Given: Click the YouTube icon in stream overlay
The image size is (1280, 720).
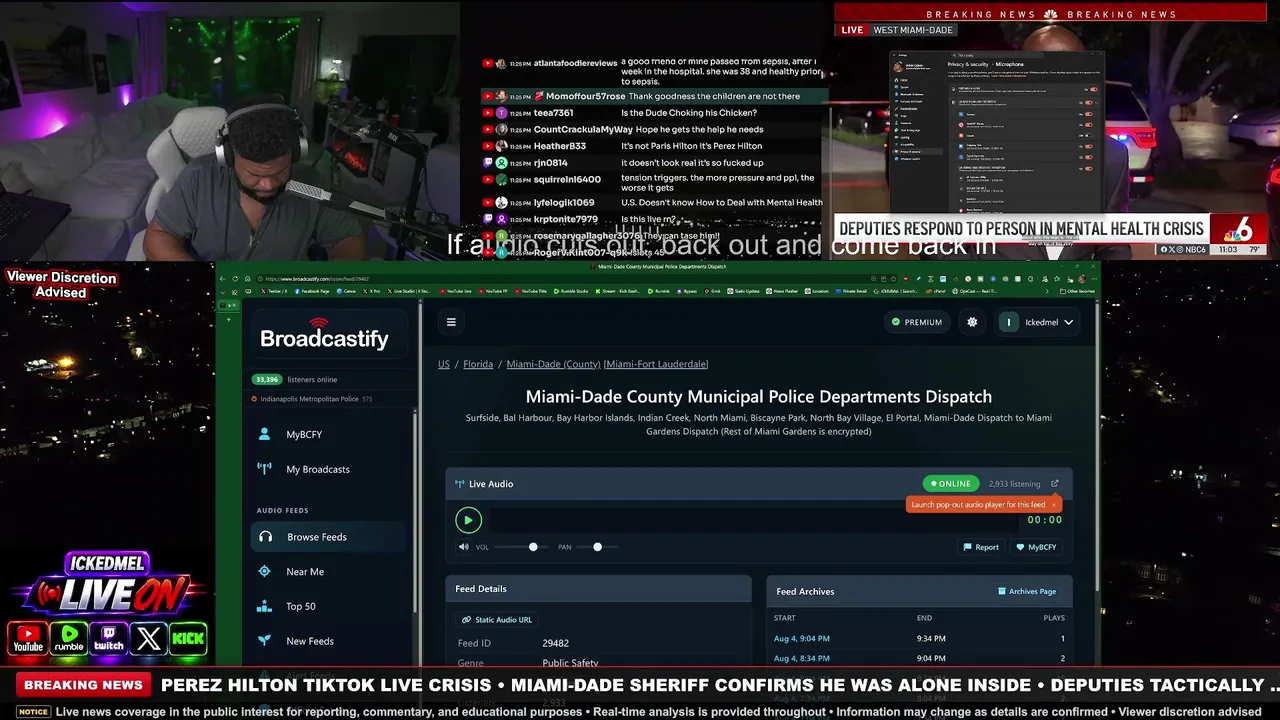Looking at the screenshot, I should 28,638.
